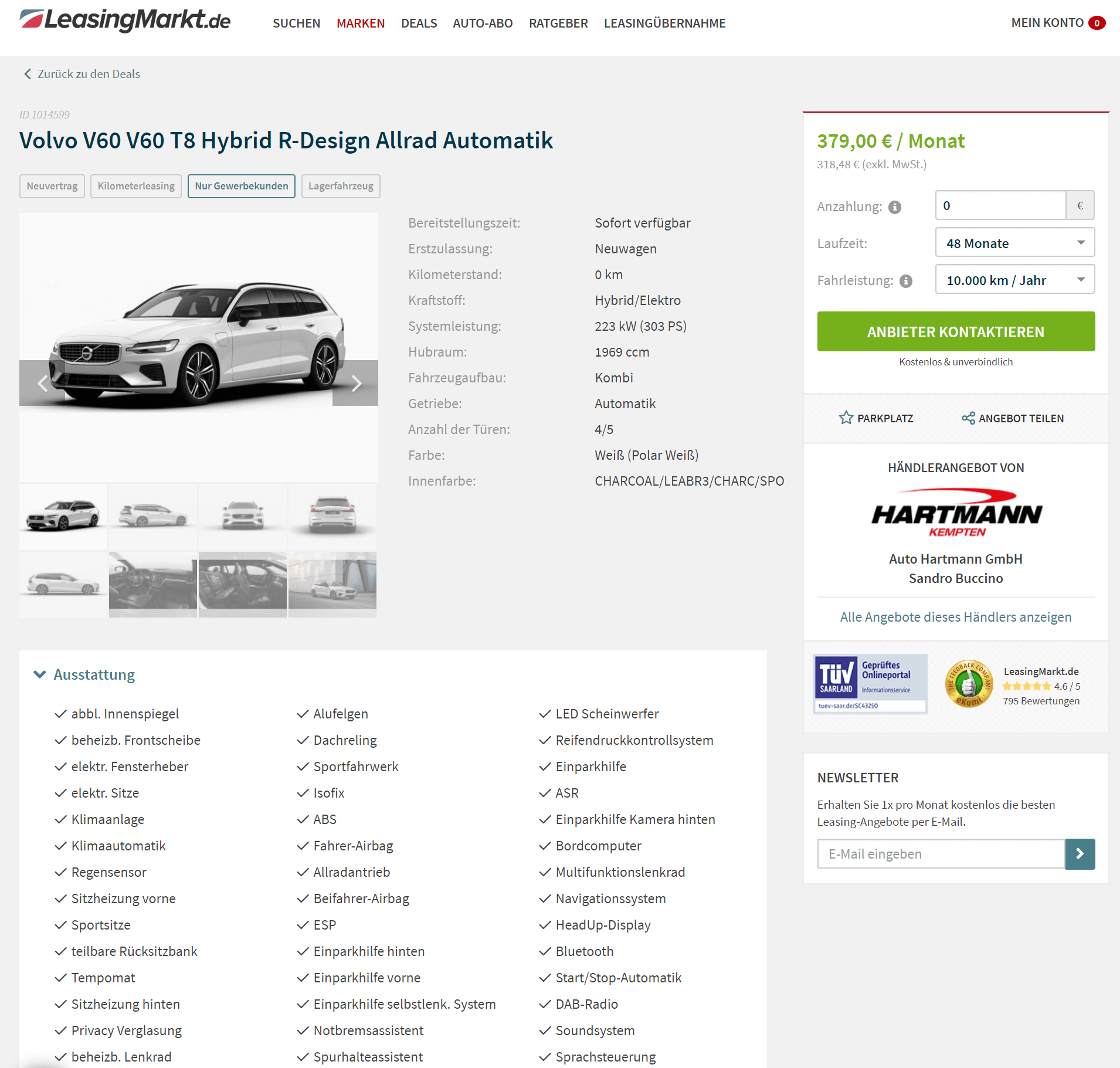1120x1068 pixels.
Task: Click the HeadUp-Display feature
Action: (x=603, y=925)
